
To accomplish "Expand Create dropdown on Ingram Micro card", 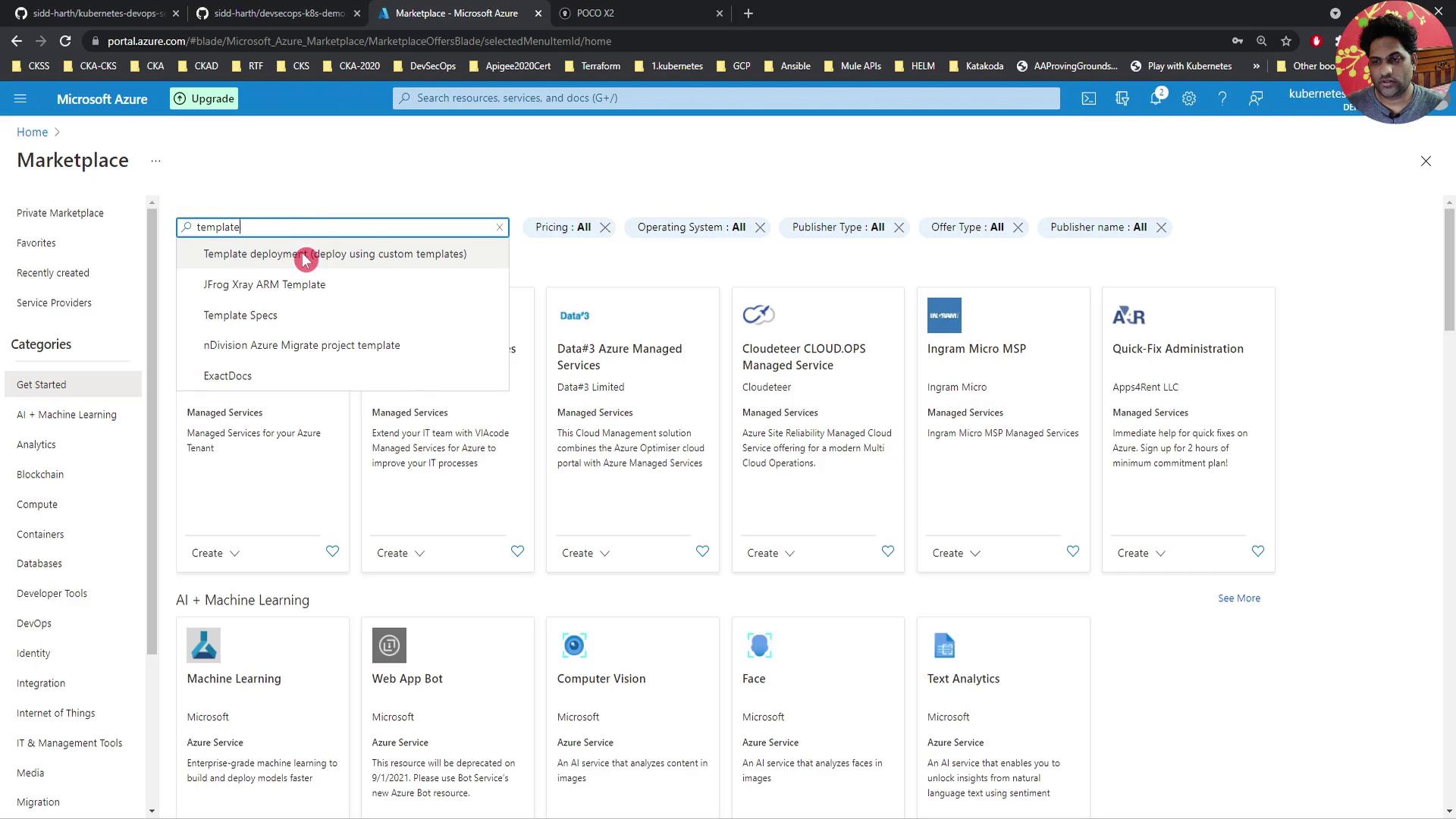I will click(x=955, y=554).
